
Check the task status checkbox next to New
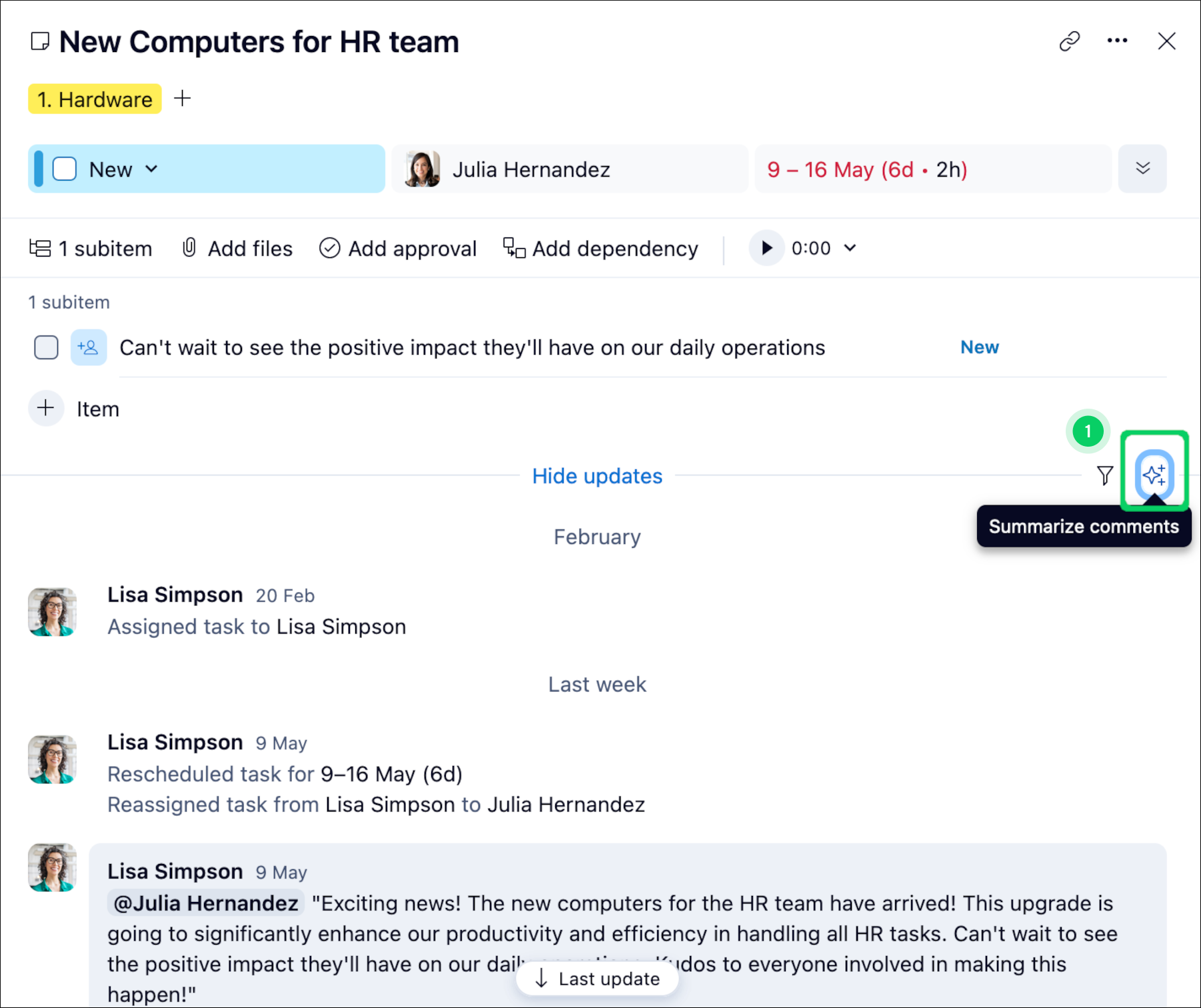pos(65,169)
